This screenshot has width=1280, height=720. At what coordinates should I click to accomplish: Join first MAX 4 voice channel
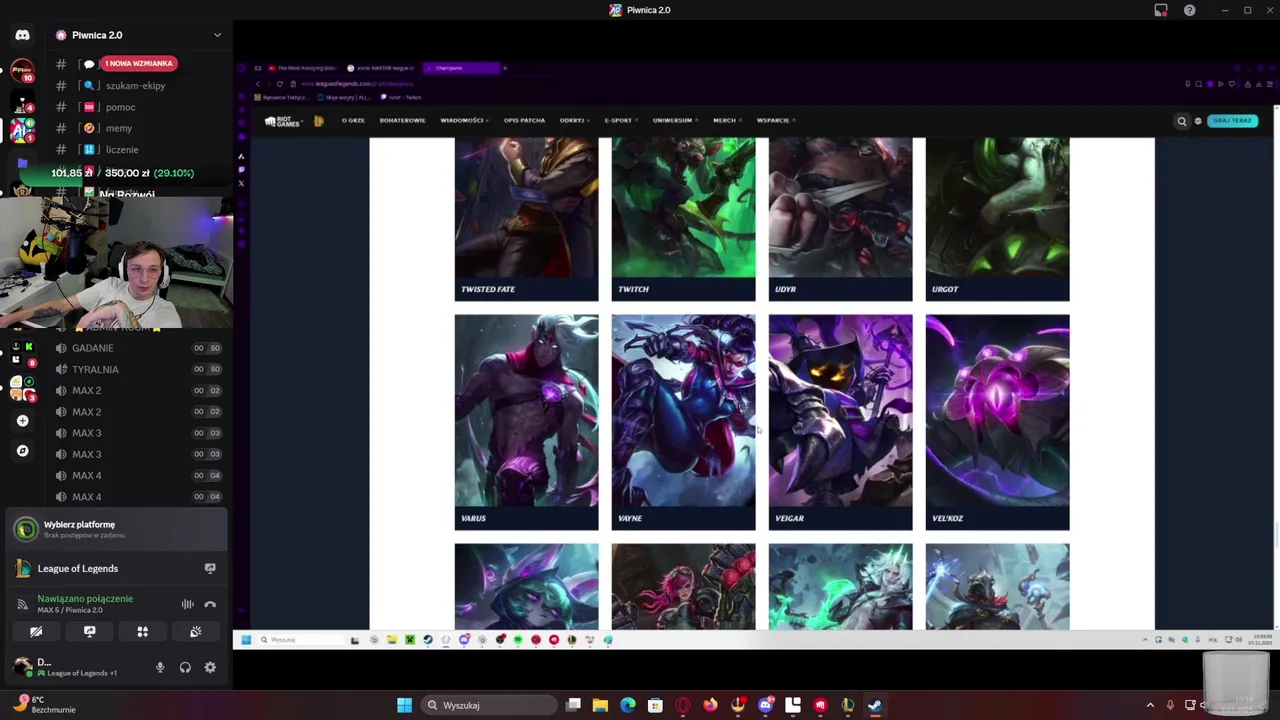(138, 476)
